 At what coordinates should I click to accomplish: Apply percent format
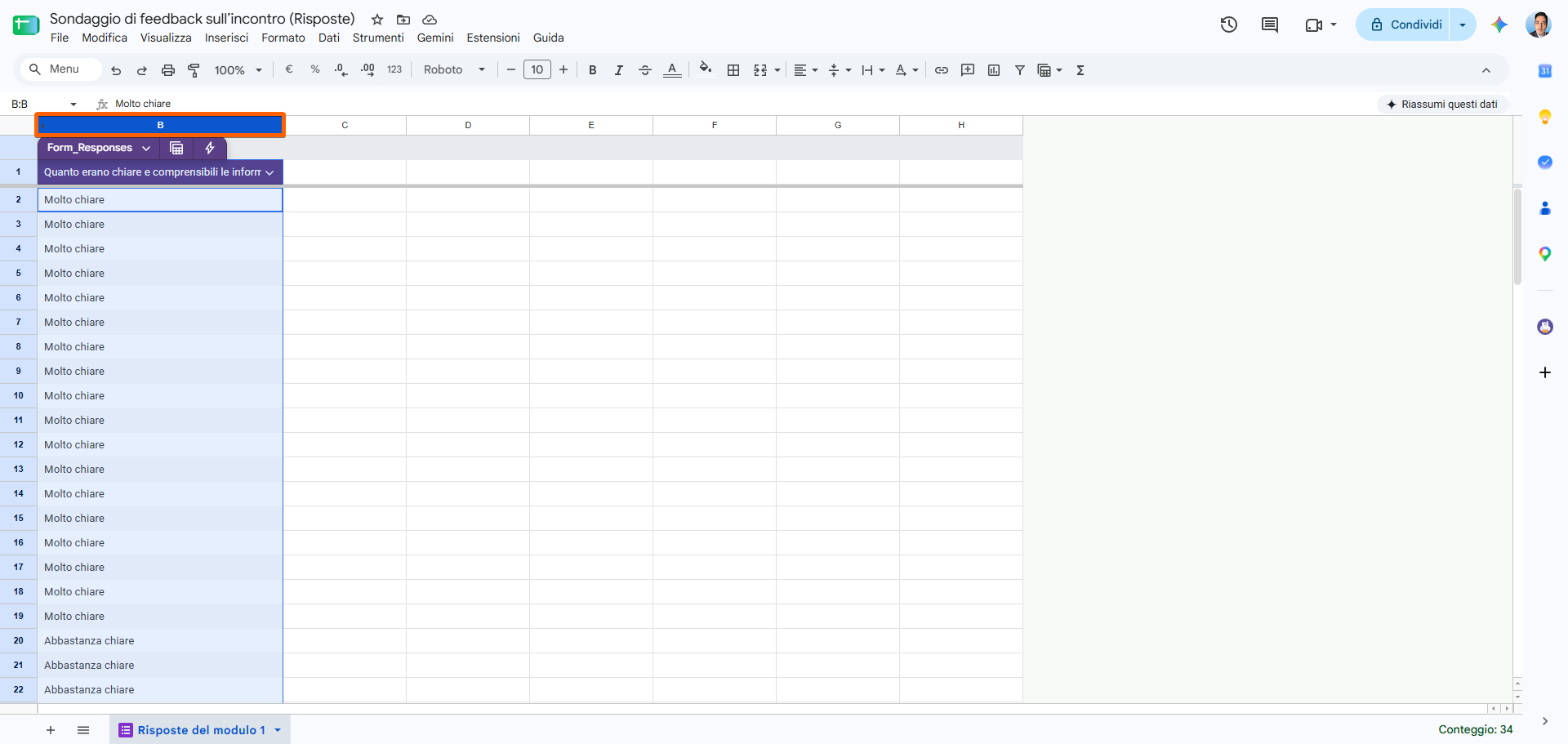[315, 69]
